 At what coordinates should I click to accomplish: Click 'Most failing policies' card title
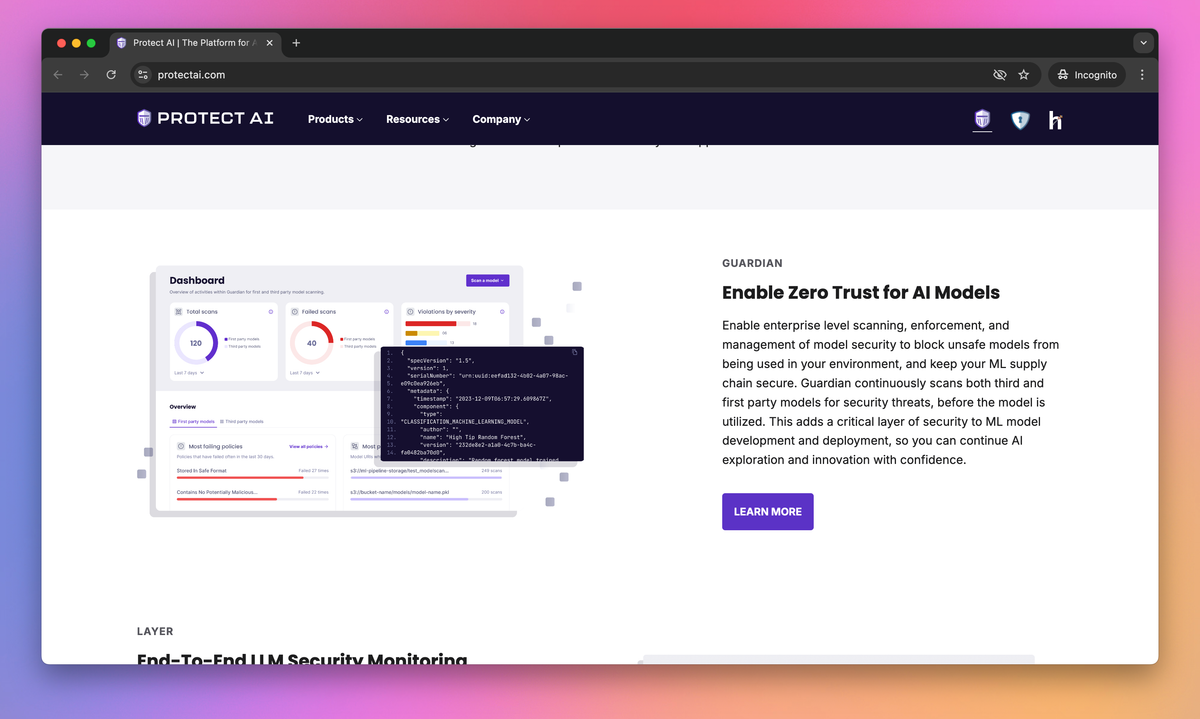pos(214,446)
